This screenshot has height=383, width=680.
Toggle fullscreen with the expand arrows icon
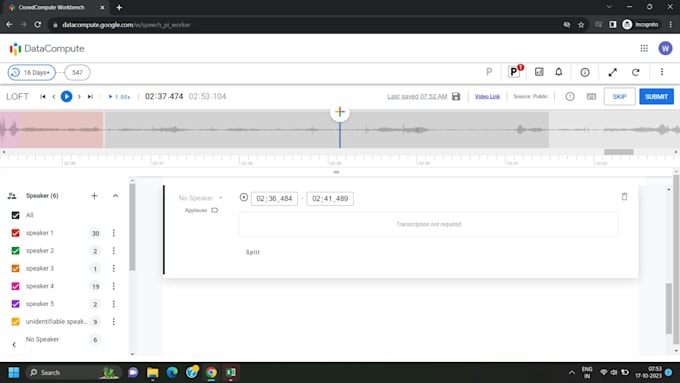[x=612, y=72]
